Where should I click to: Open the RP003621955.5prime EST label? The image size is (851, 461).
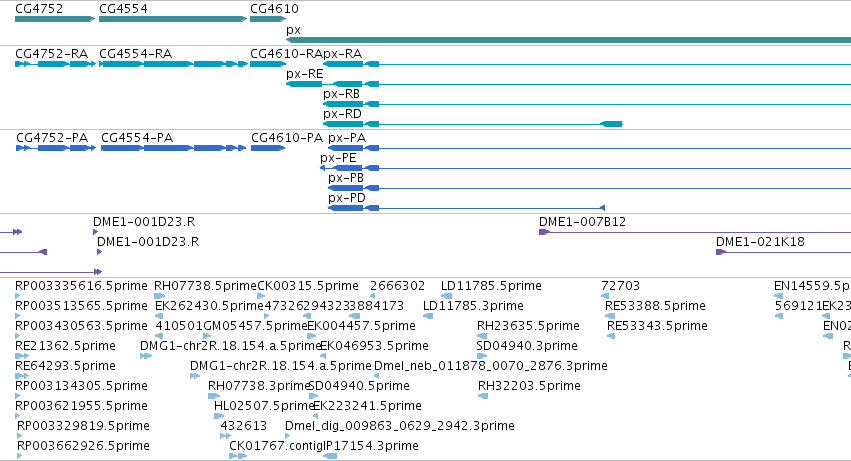[x=81, y=407]
